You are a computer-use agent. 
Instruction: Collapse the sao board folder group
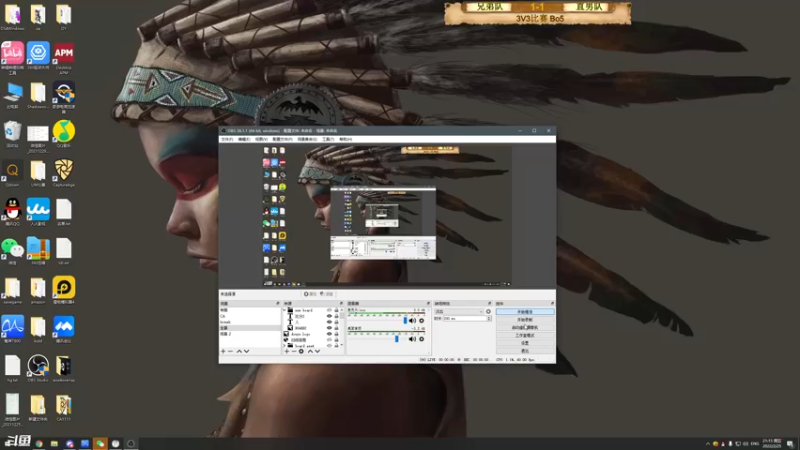click(x=285, y=310)
